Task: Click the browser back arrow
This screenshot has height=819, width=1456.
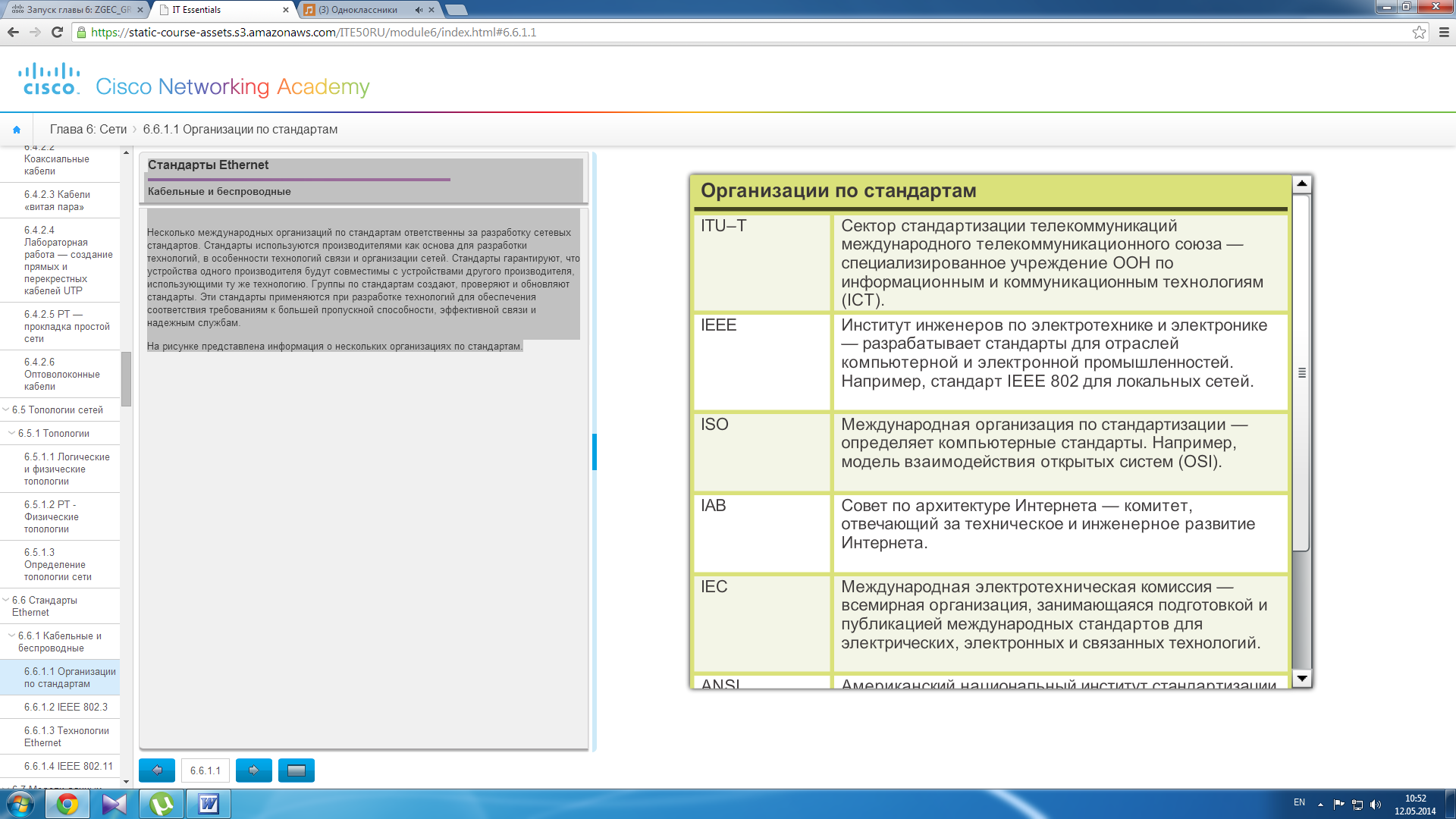Action: coord(13,32)
